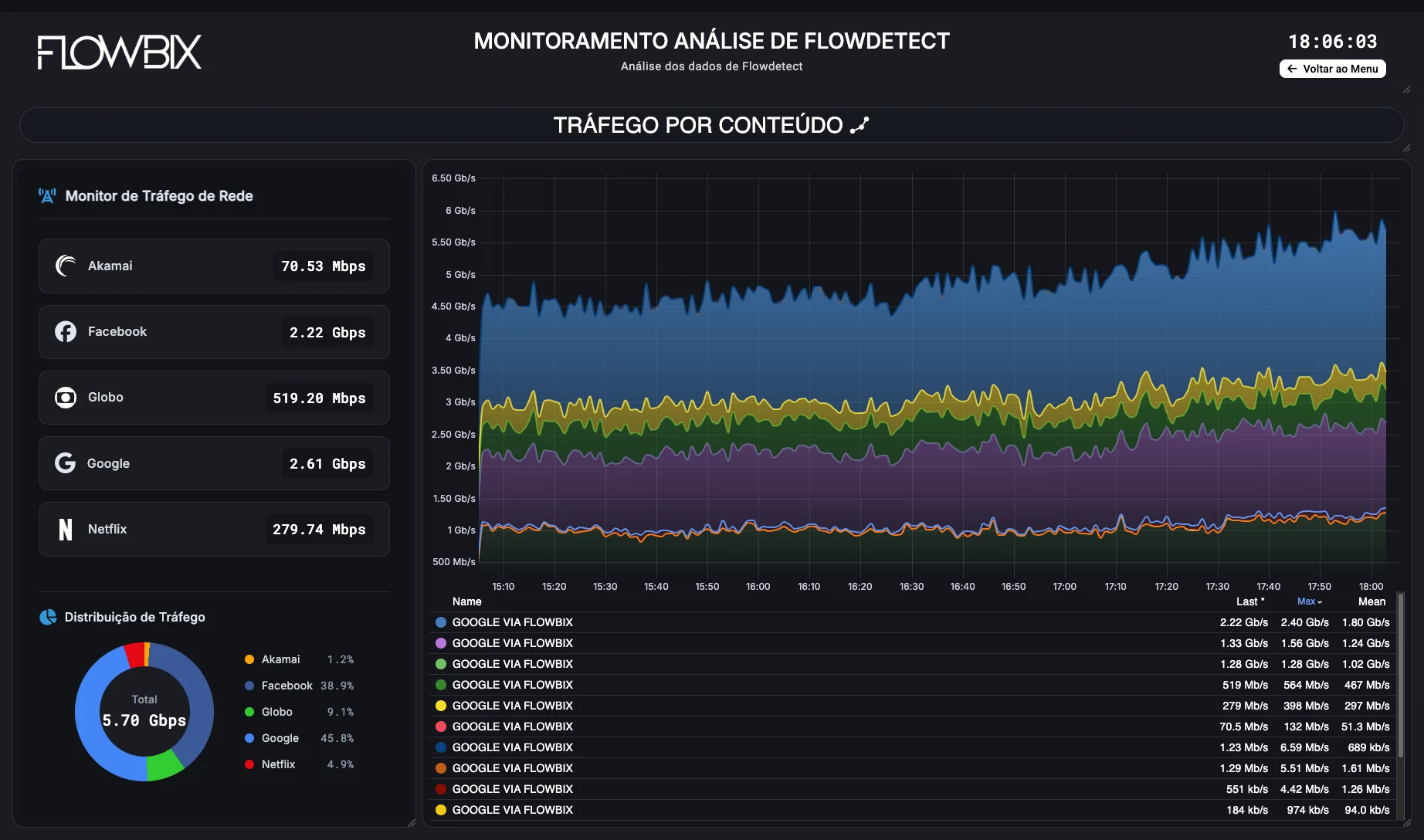Click the Voltar ao Menu button
1424x840 pixels.
[1332, 69]
